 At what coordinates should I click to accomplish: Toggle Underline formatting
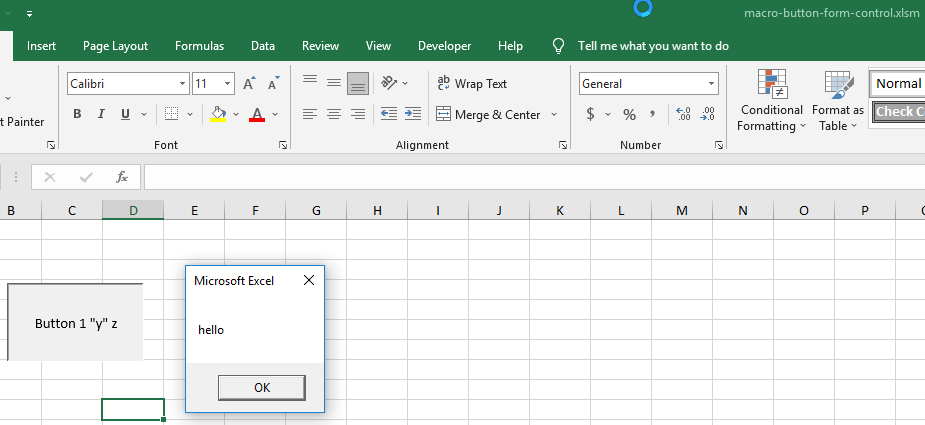pos(125,114)
